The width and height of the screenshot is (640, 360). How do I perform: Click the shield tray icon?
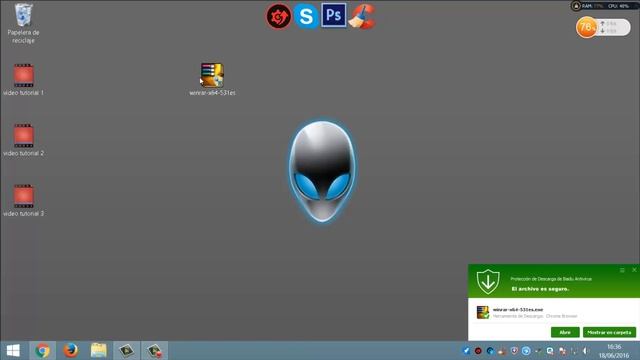coord(514,351)
